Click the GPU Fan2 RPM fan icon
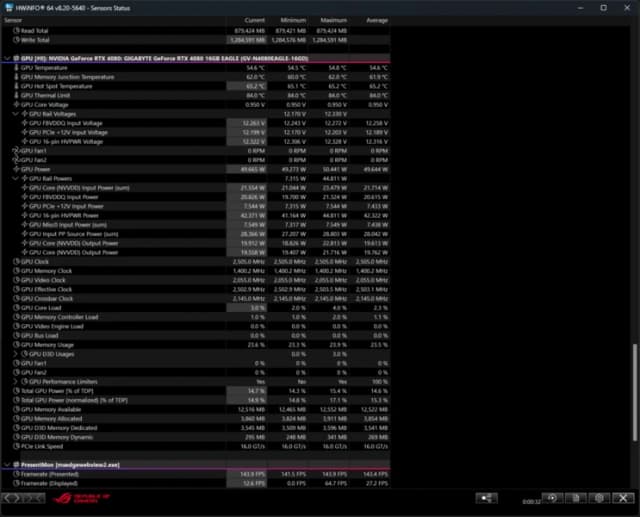The image size is (640, 517). tap(16, 160)
